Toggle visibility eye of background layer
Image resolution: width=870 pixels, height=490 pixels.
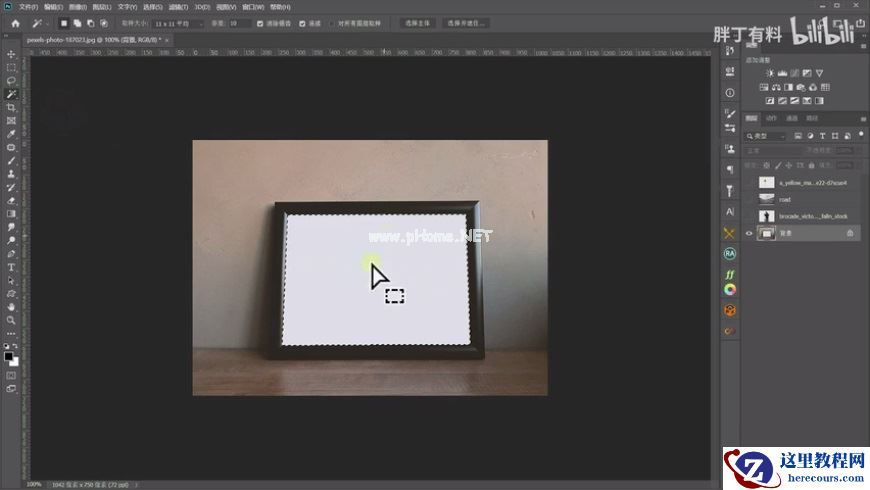click(x=748, y=234)
